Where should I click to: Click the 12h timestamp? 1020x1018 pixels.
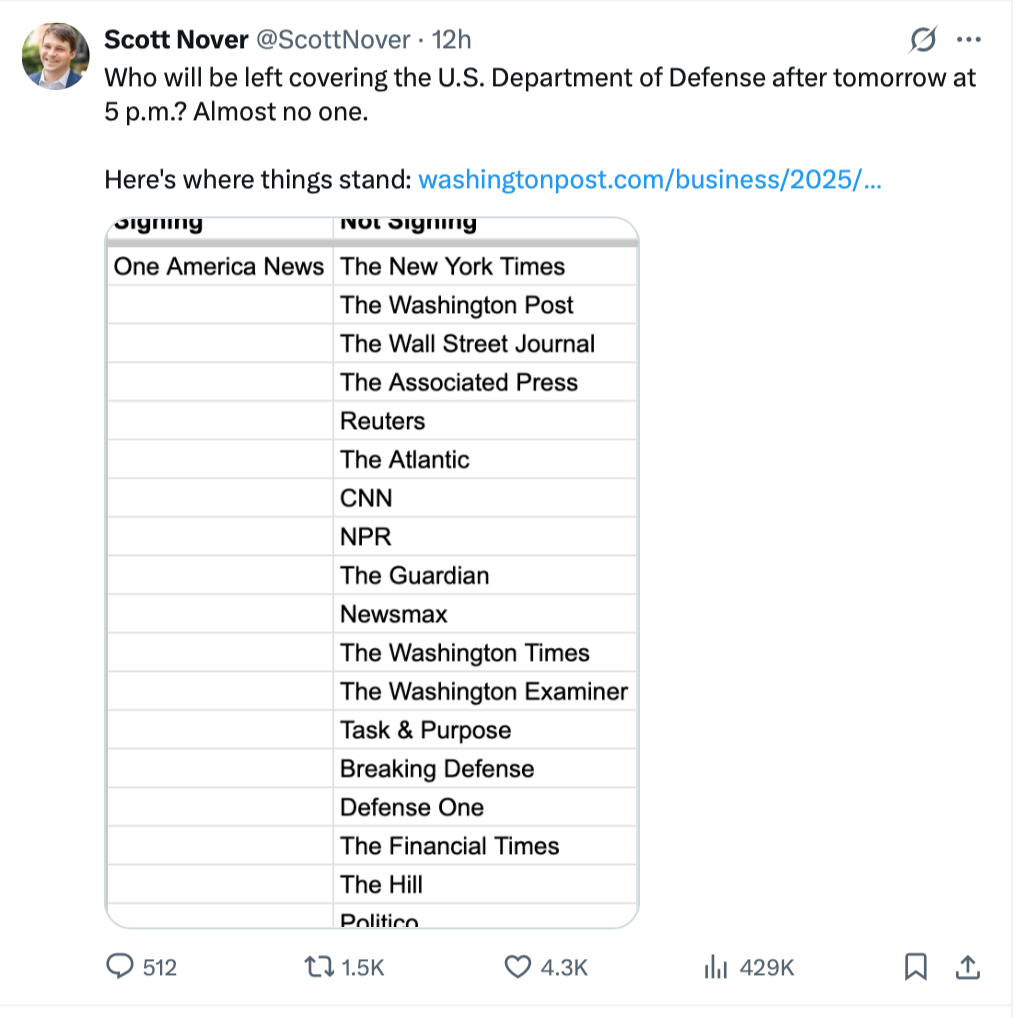(x=451, y=40)
